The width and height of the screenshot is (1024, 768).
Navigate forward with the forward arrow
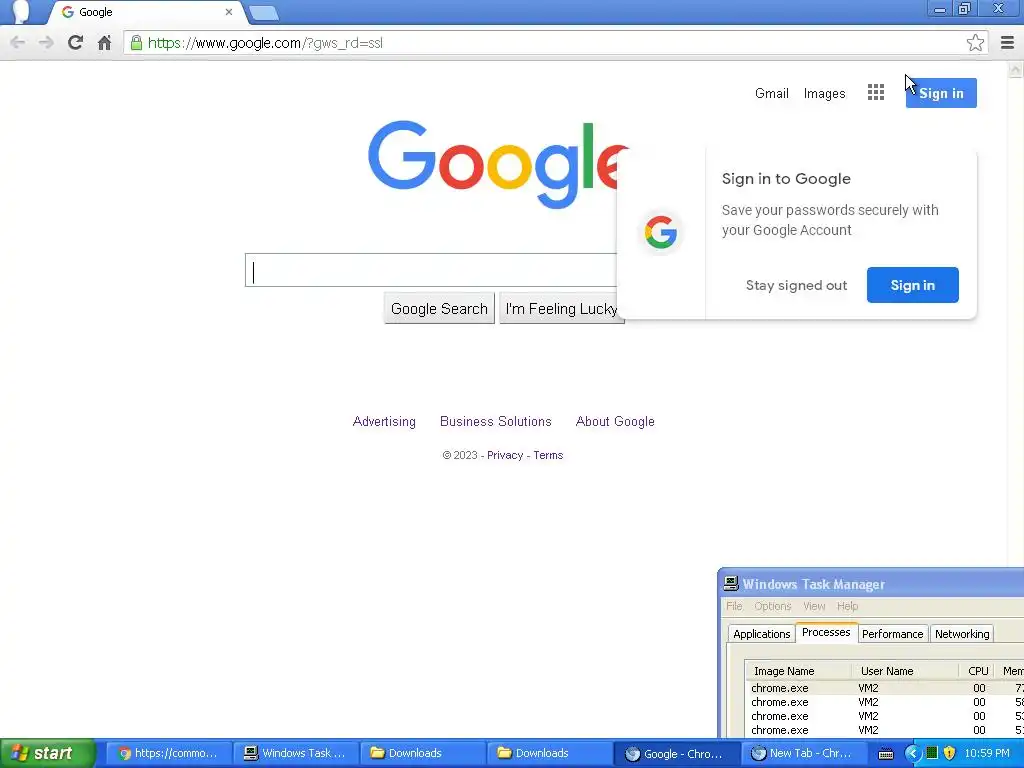[46, 43]
